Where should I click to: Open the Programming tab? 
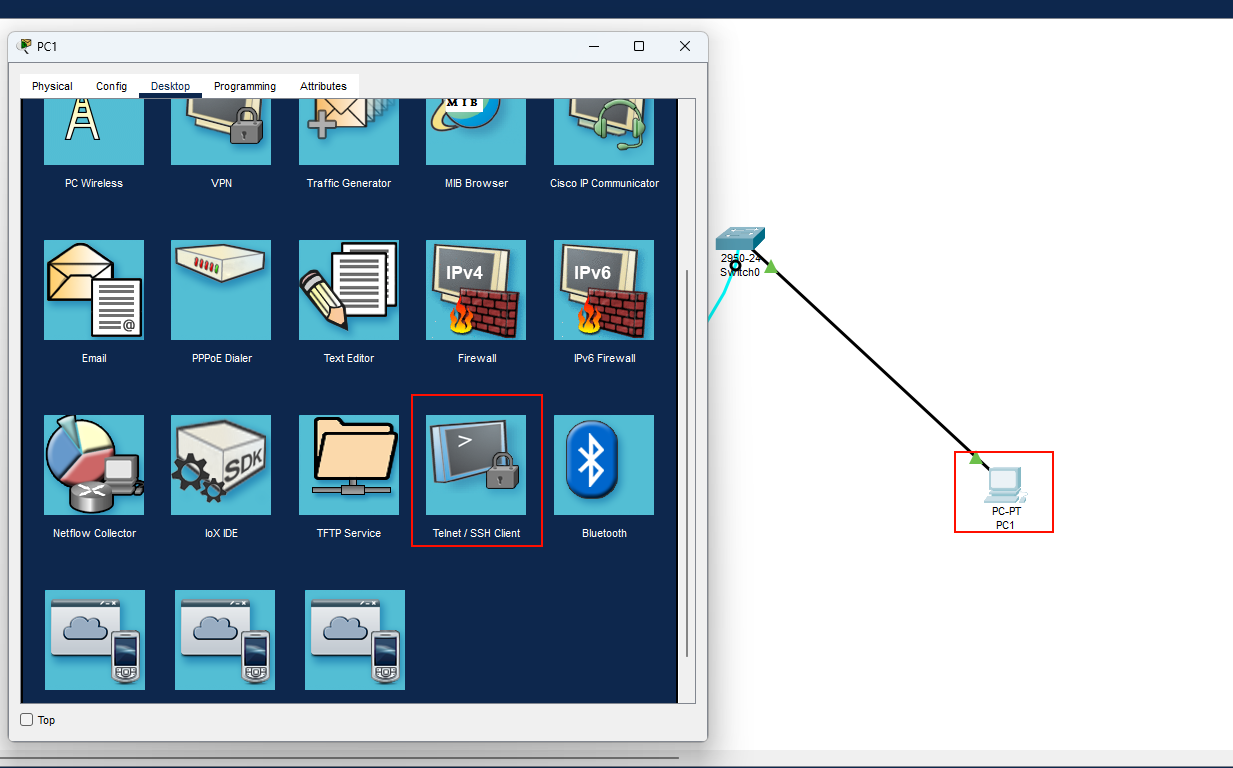245,87
